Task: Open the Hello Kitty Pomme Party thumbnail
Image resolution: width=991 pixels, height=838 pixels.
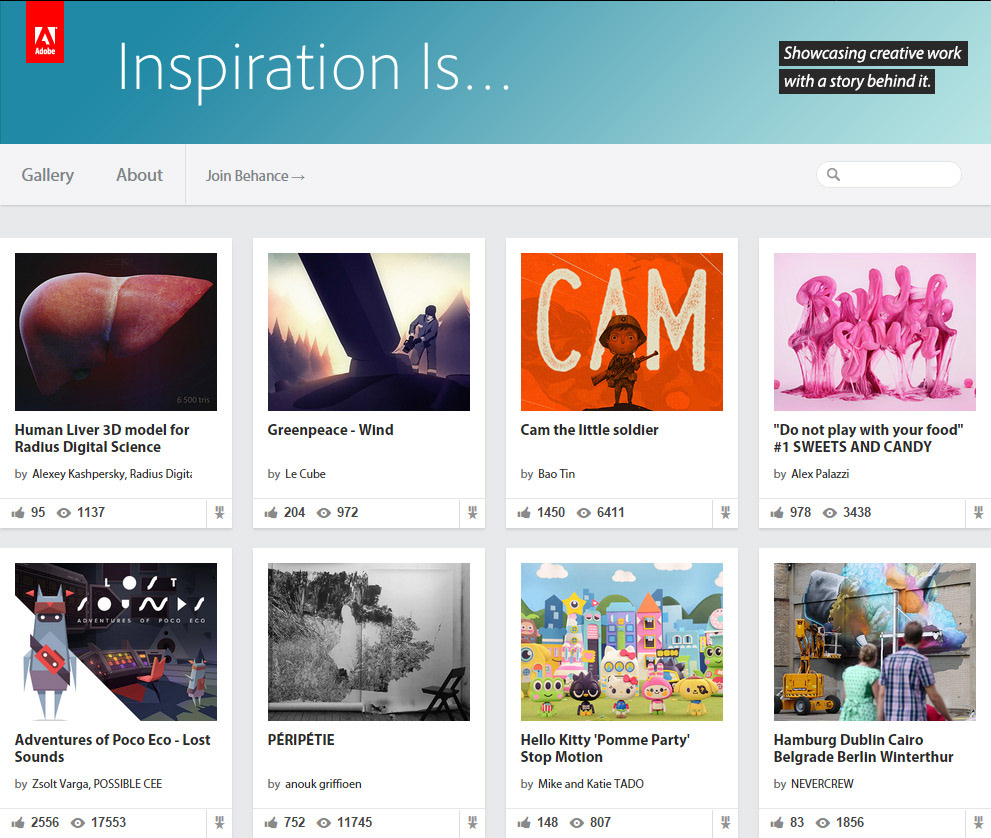Action: (621, 641)
